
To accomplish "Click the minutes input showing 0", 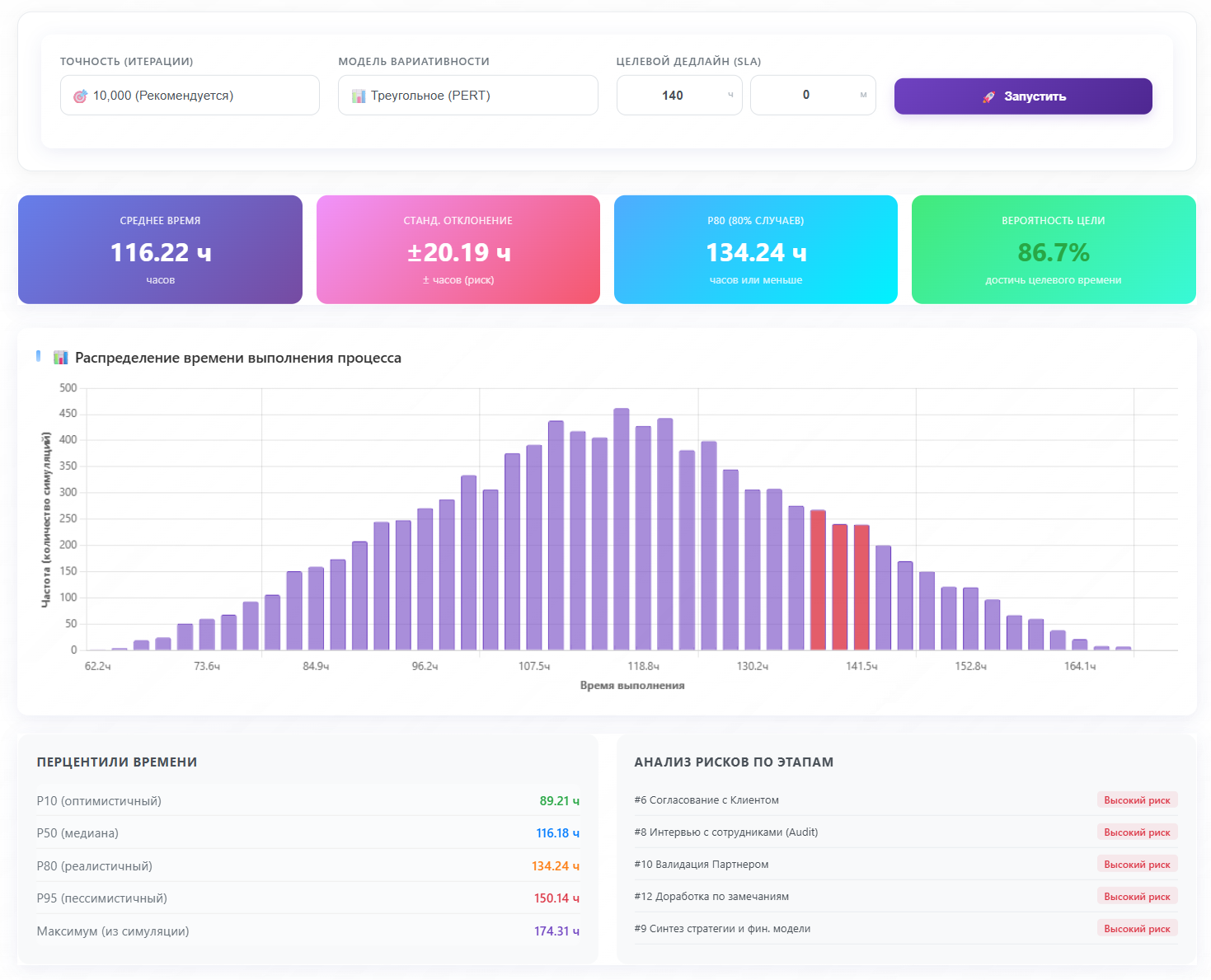I will point(808,95).
